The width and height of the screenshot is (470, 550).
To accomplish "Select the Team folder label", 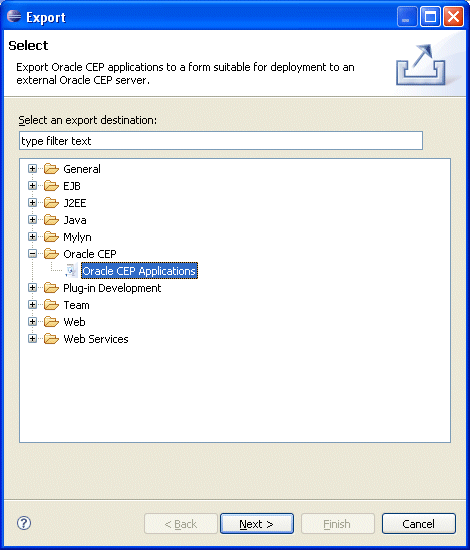I will pos(76,305).
